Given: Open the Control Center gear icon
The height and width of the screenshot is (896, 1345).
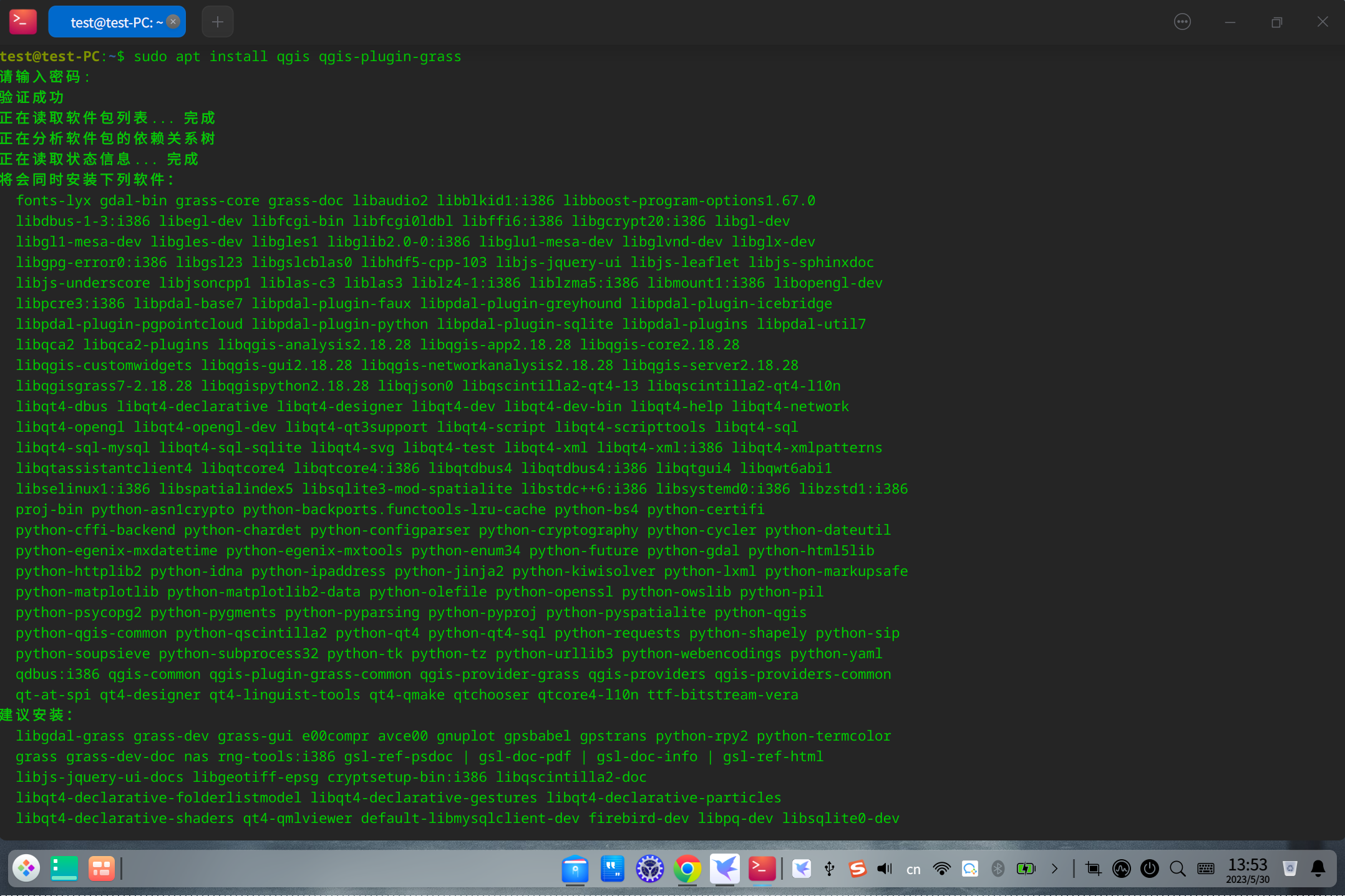Looking at the screenshot, I should (x=650, y=869).
